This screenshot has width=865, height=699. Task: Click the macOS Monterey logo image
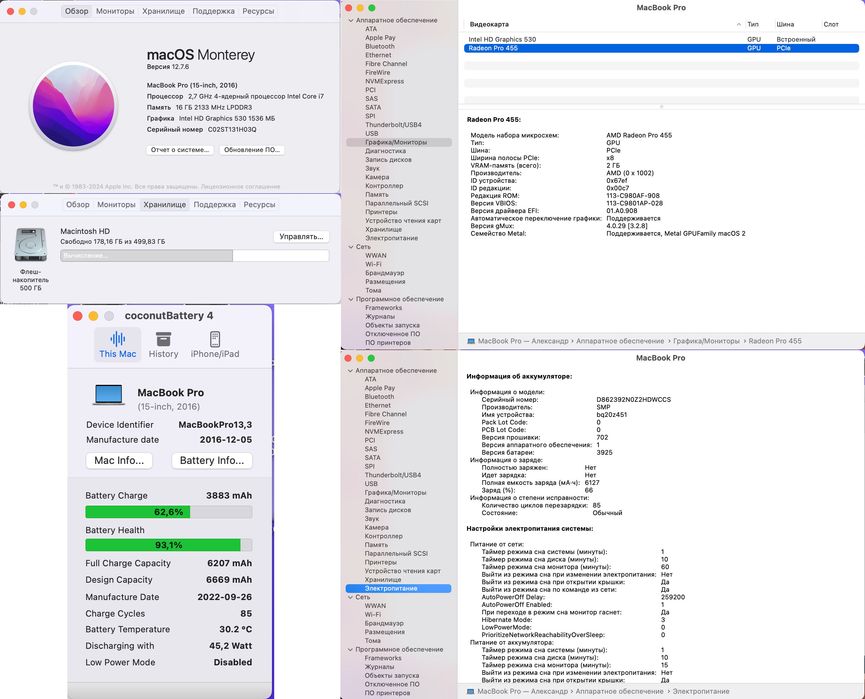(73, 105)
